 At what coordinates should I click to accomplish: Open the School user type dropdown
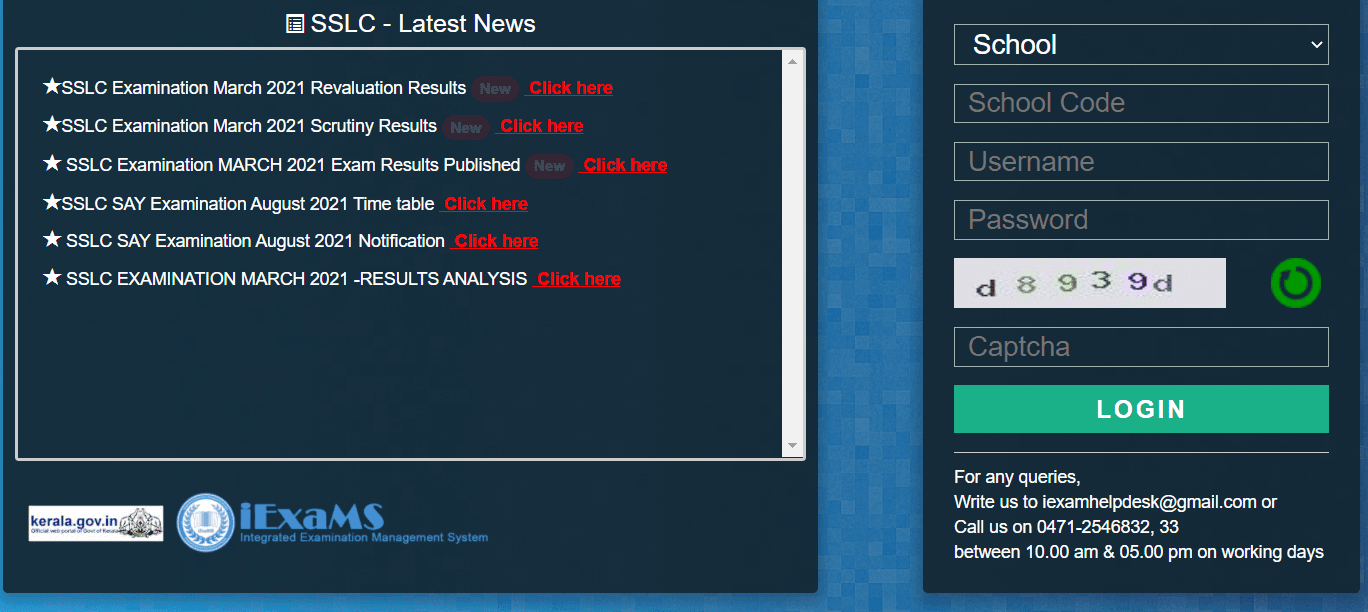(x=1140, y=45)
